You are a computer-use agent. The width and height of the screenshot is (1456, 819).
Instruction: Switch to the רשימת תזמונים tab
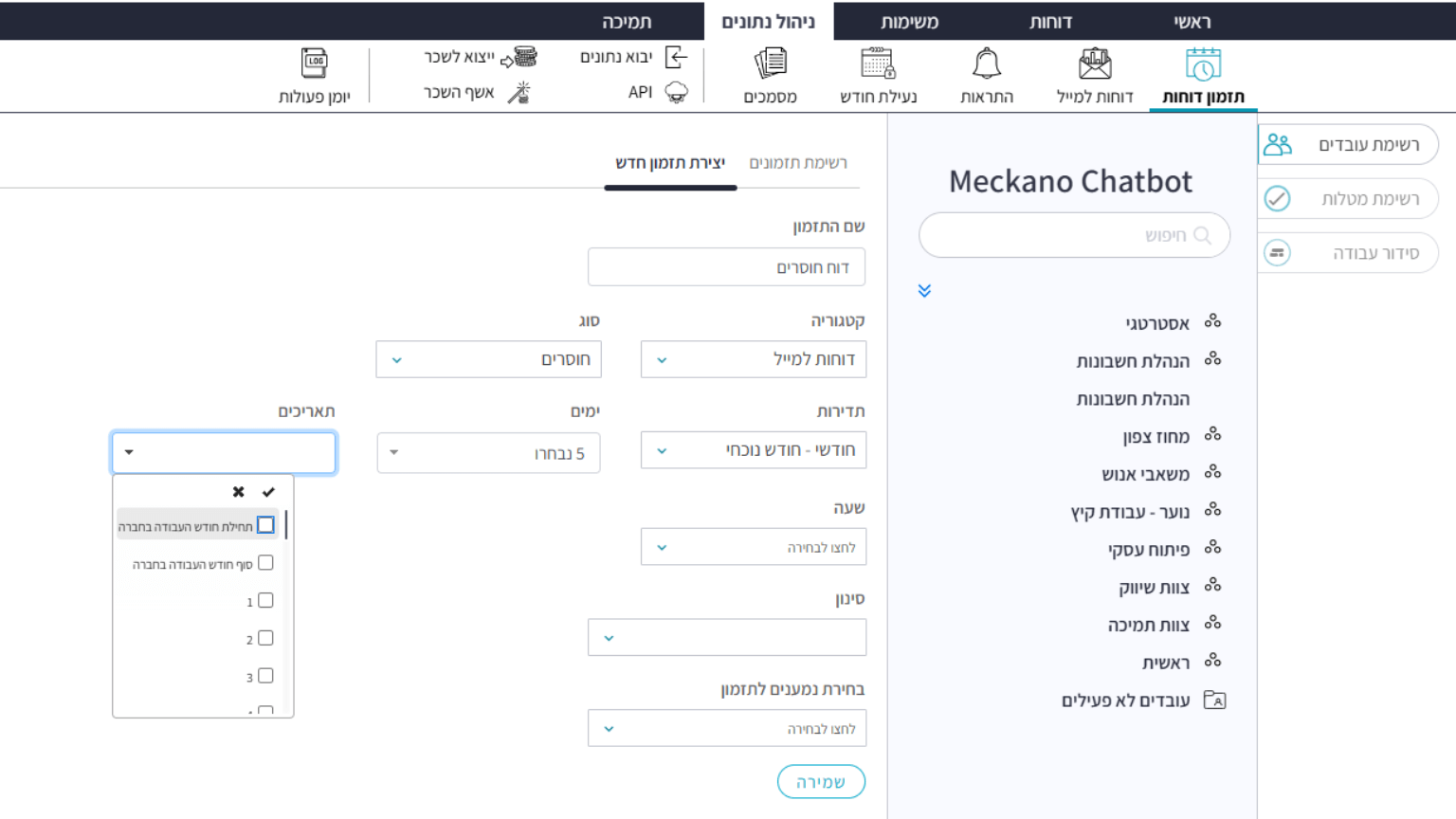[x=798, y=163]
